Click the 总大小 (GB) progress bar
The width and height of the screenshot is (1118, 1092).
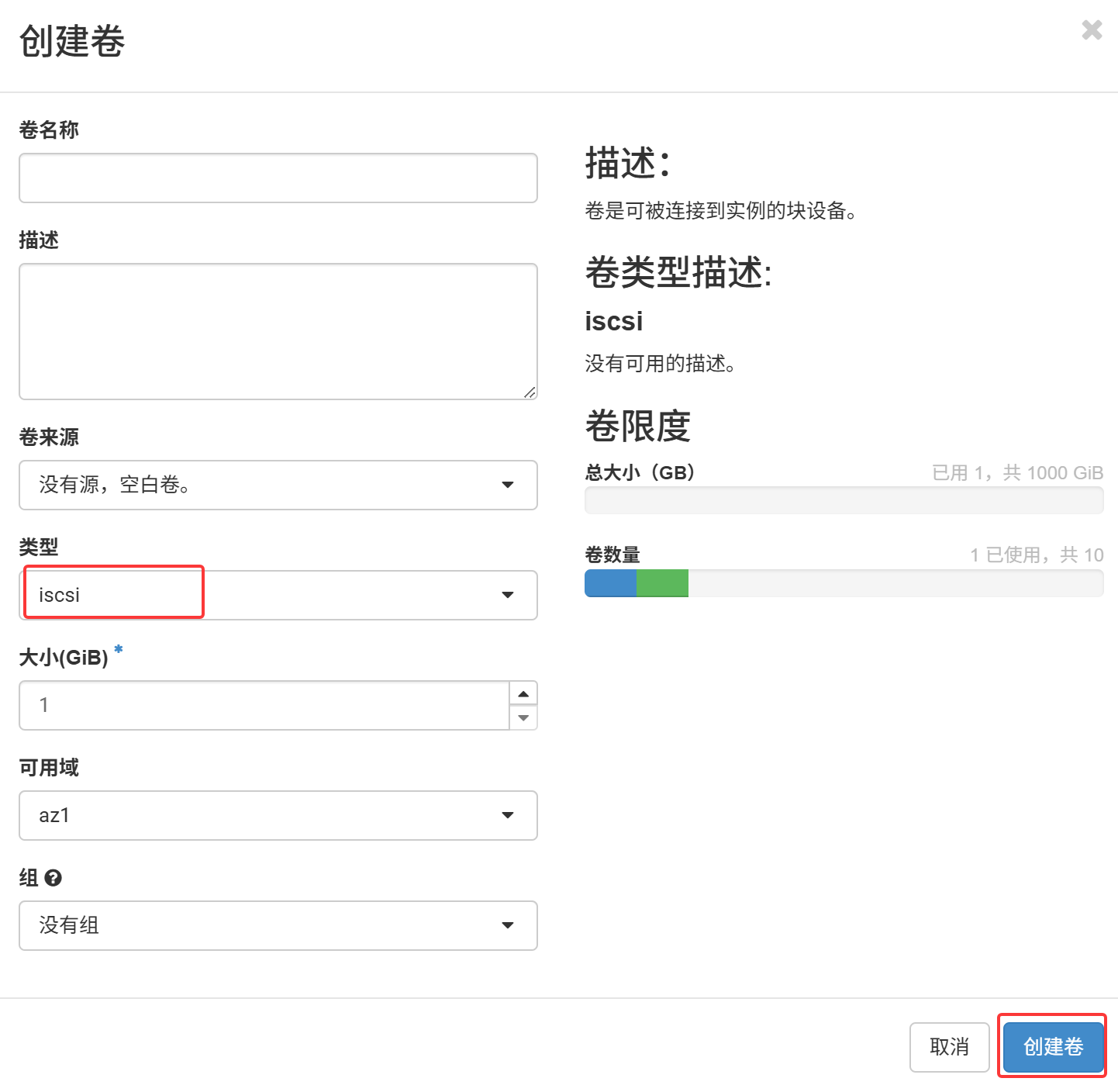(844, 500)
